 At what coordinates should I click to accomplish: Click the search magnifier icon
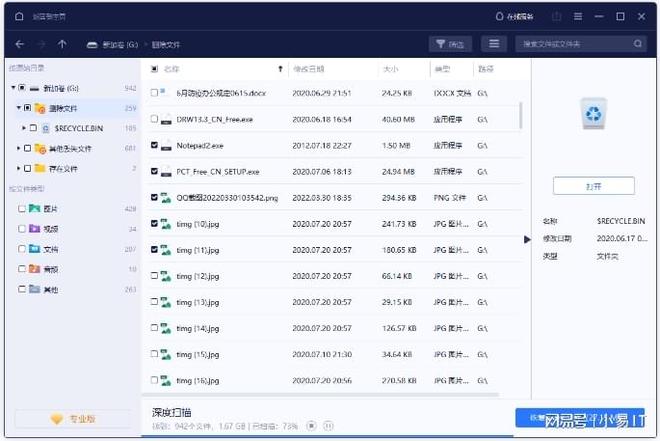[x=638, y=44]
